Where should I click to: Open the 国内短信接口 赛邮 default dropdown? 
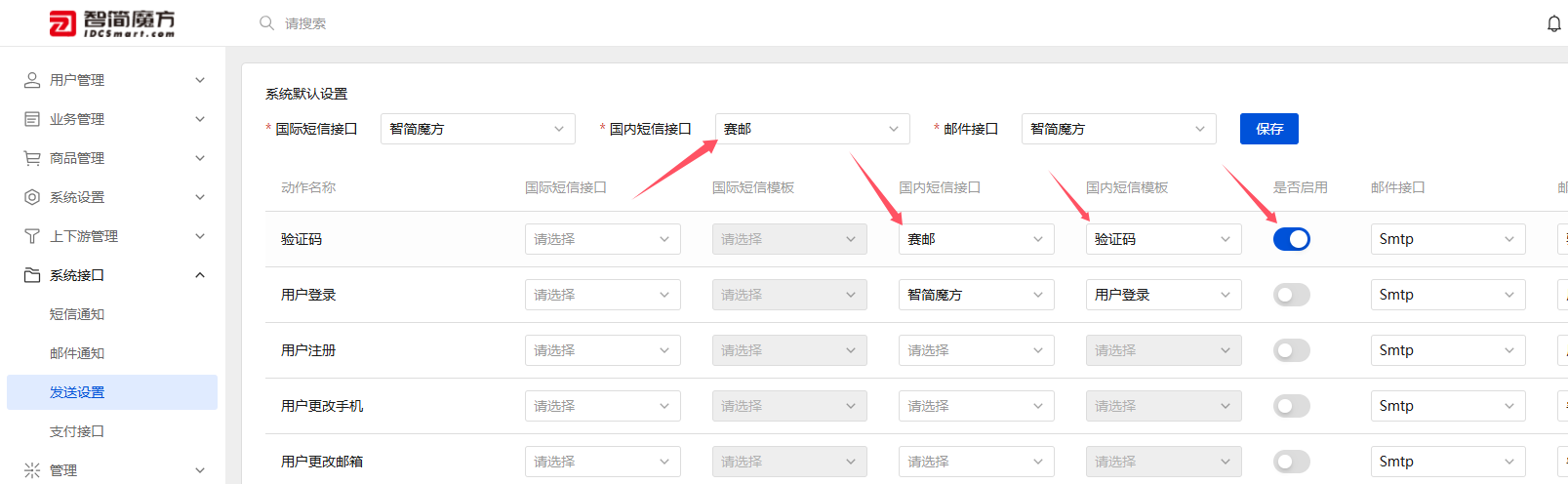pyautogui.click(x=812, y=129)
